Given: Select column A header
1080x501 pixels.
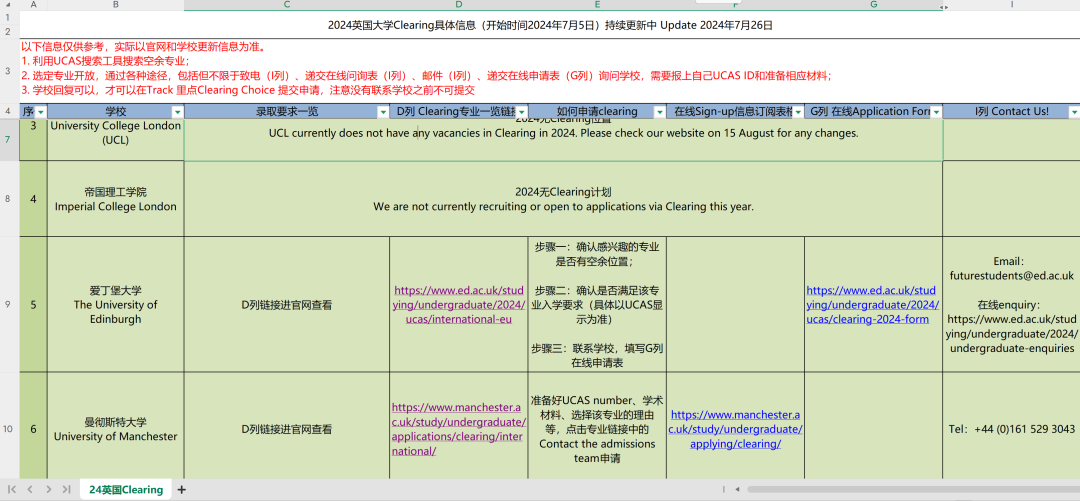Looking at the screenshot, I should (34, 4).
